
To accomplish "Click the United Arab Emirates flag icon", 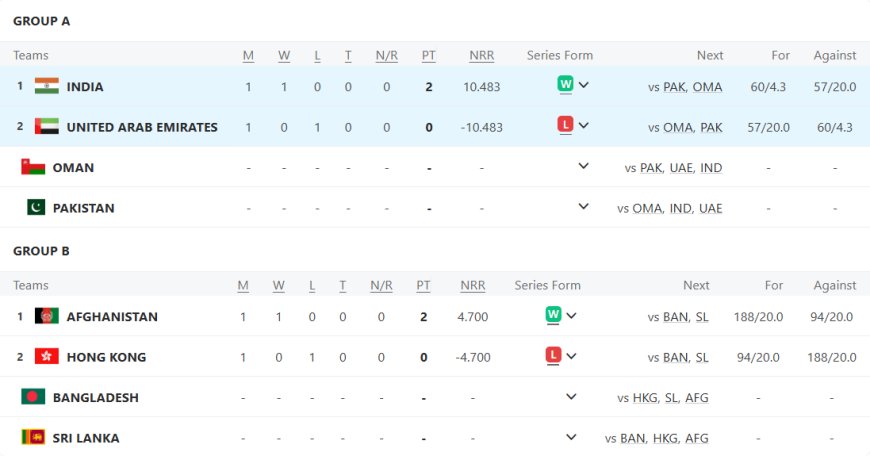I will pos(47,127).
